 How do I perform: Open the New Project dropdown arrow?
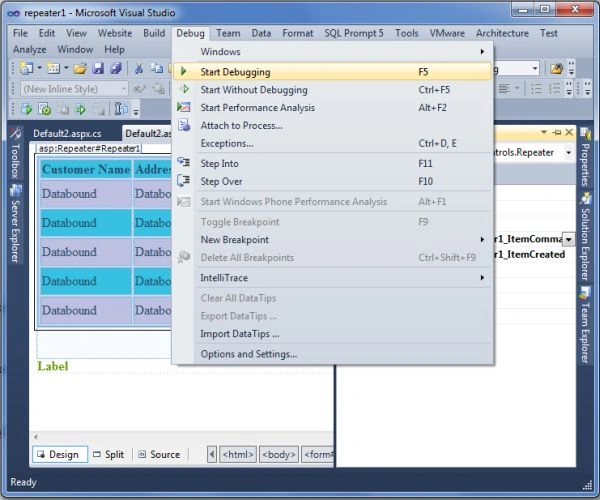tap(39, 68)
